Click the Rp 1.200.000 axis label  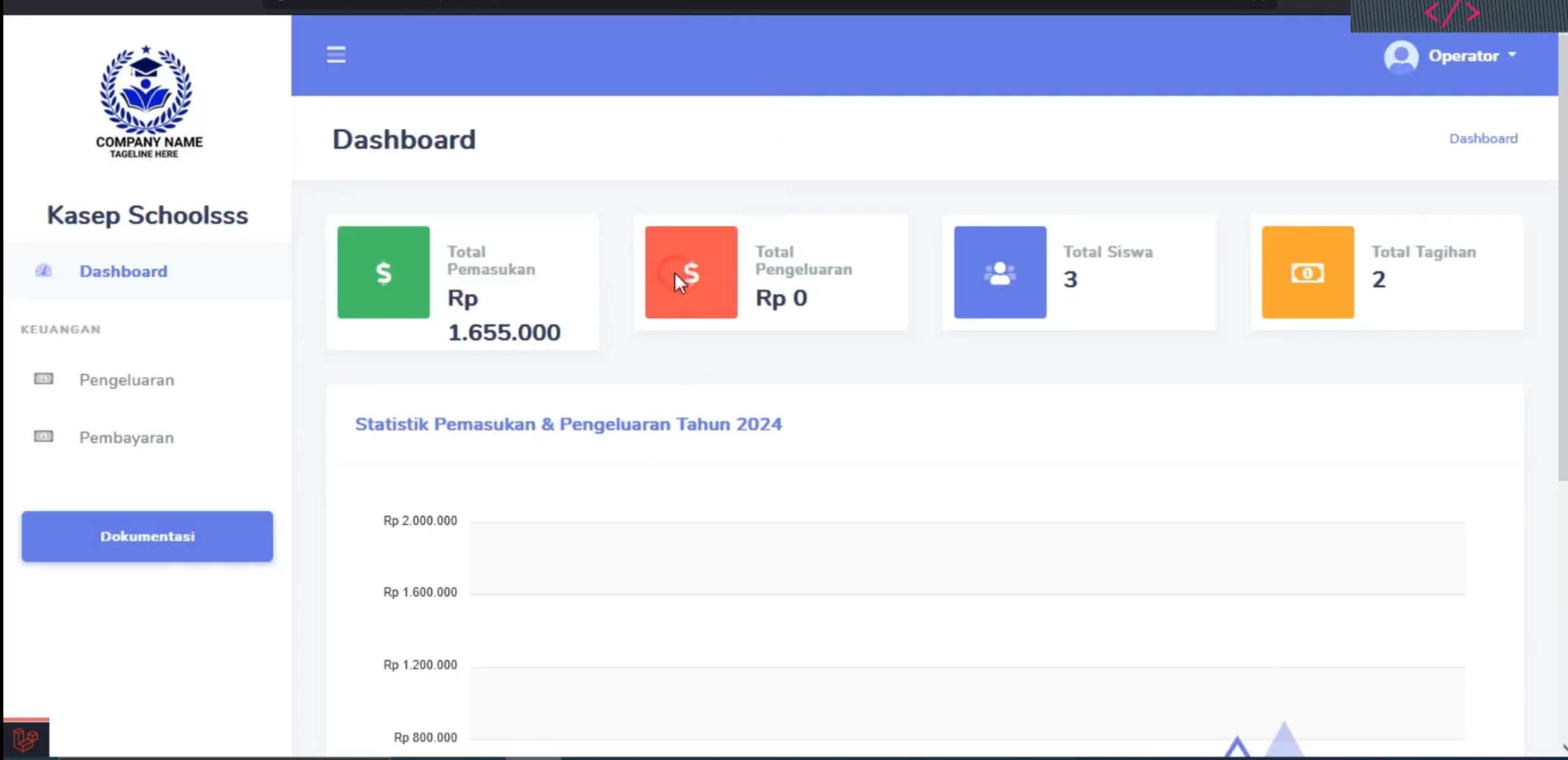[420, 664]
